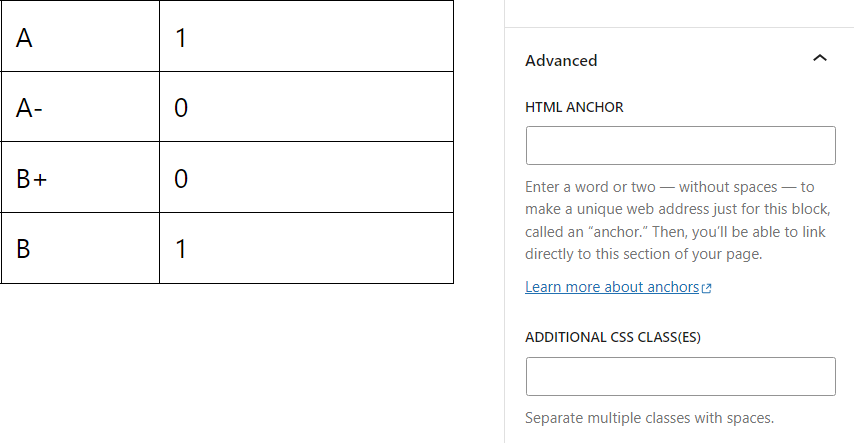Focus the Additional CSS class(es) field
This screenshot has width=854, height=443.
[680, 376]
